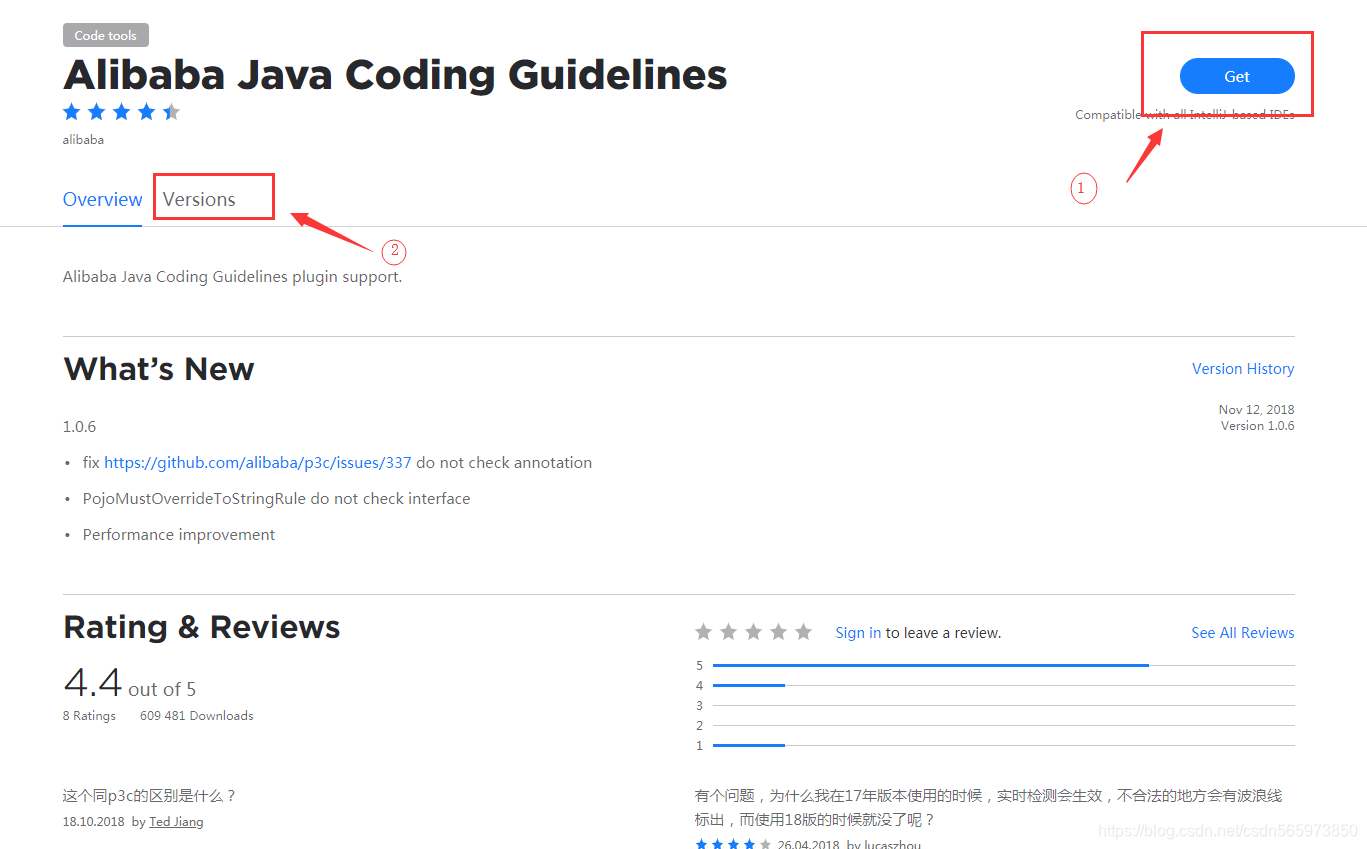
Task: Click the 4-star rating distribution bar
Action: 1003,685
